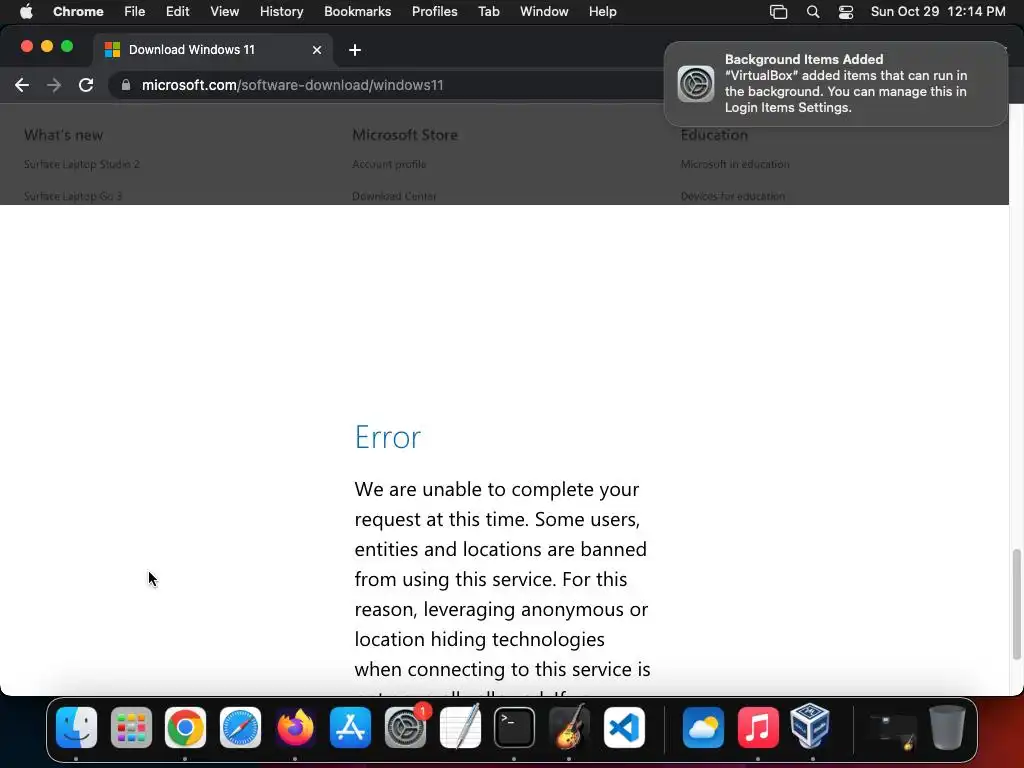Click the What's new footer heading
The image size is (1024, 768).
tap(63, 135)
